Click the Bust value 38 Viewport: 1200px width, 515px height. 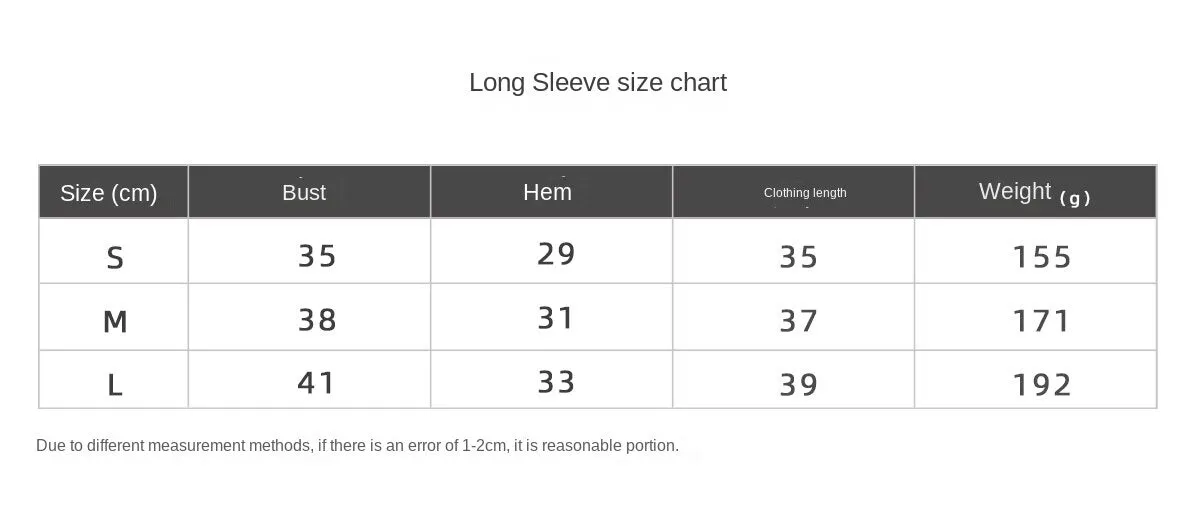tap(317, 320)
